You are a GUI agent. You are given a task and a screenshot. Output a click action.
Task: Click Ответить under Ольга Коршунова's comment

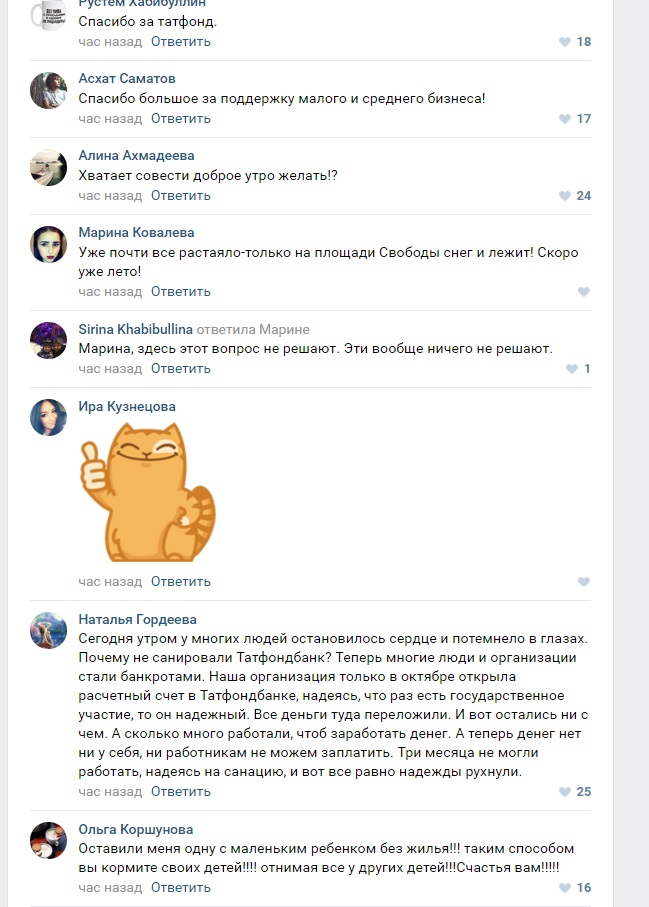point(180,887)
